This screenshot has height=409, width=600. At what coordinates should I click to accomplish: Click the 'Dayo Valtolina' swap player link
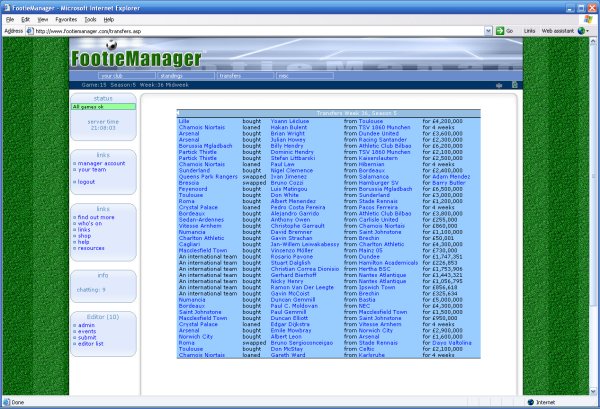pyautogui.click(x=452, y=343)
